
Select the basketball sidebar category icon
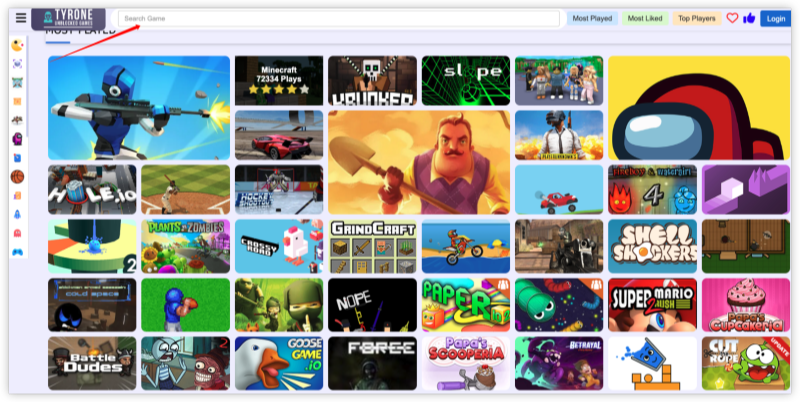[17, 177]
